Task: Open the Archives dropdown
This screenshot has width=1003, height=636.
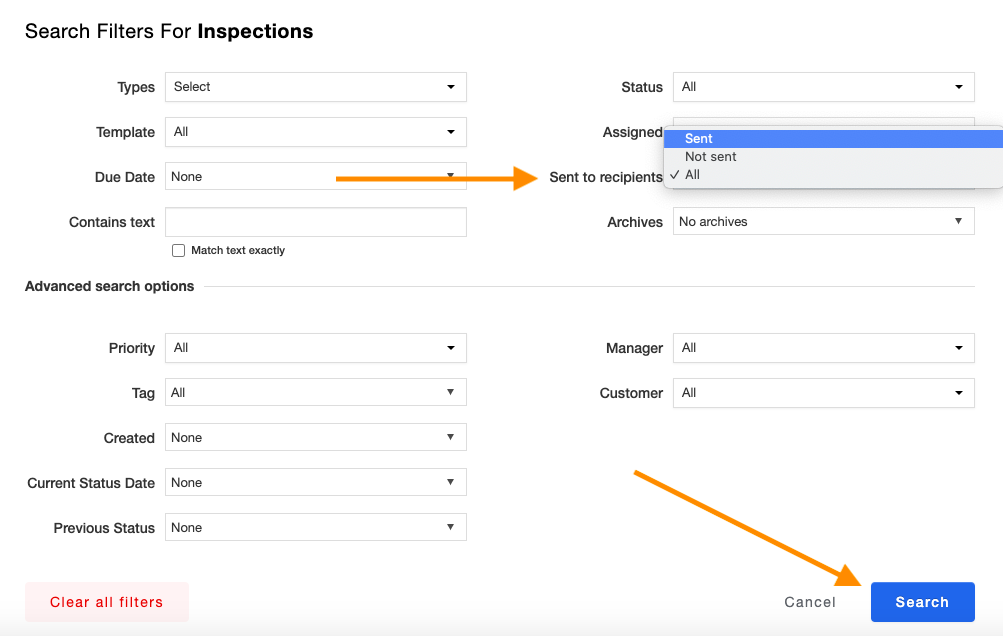Action: (823, 222)
